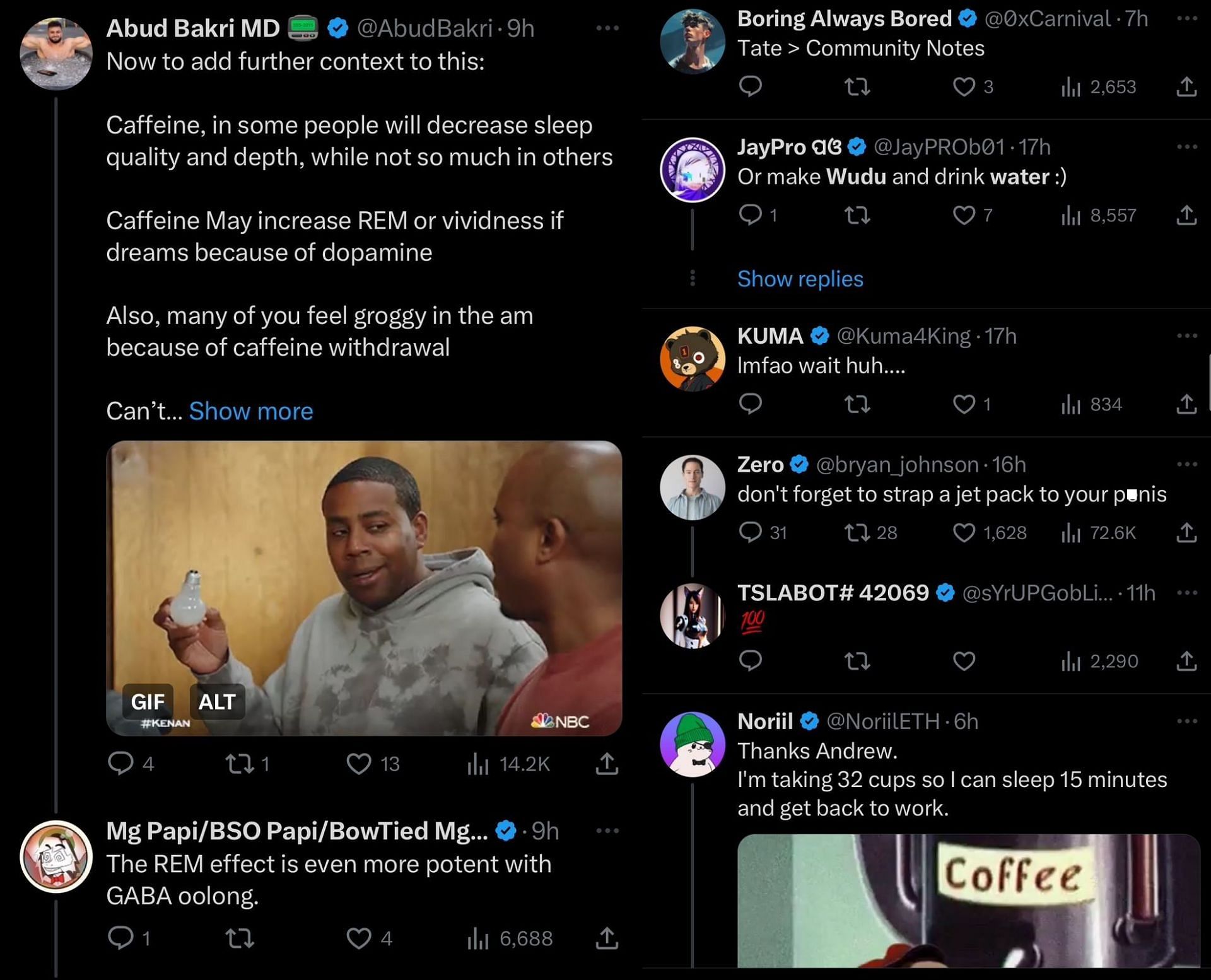Like Zero's jet pack tweet
This screenshot has height=980, width=1211.
coord(964,533)
